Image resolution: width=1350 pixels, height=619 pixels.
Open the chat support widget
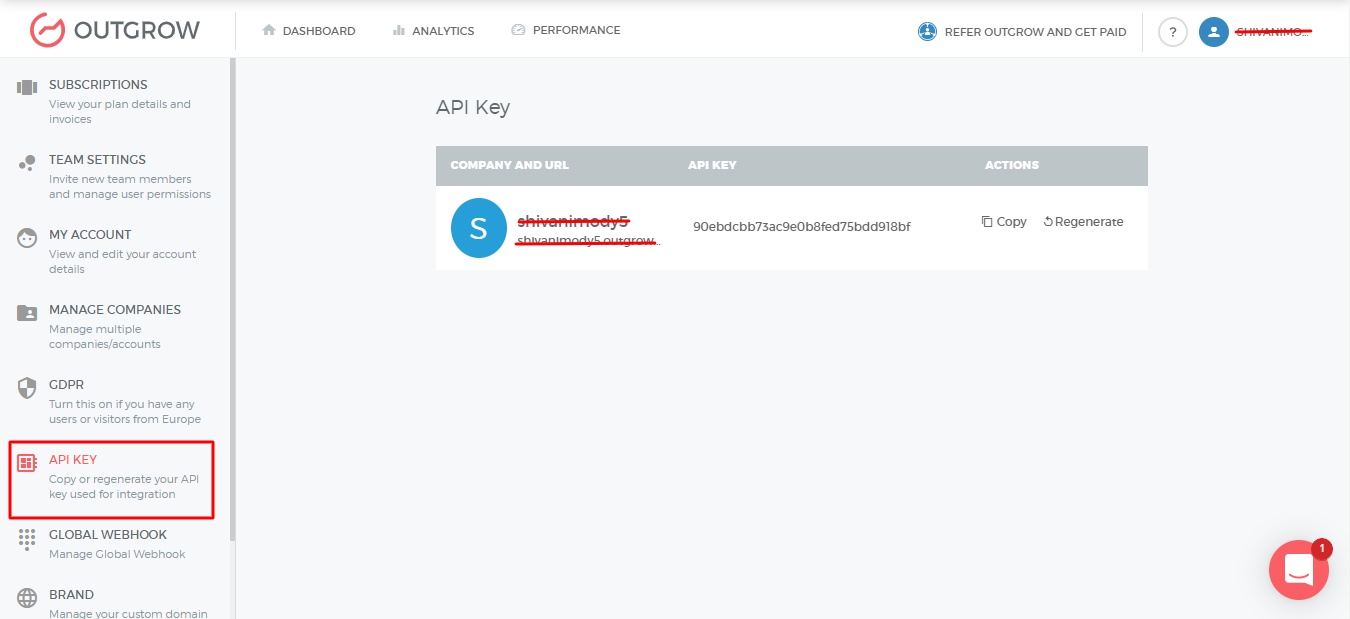pos(1298,570)
